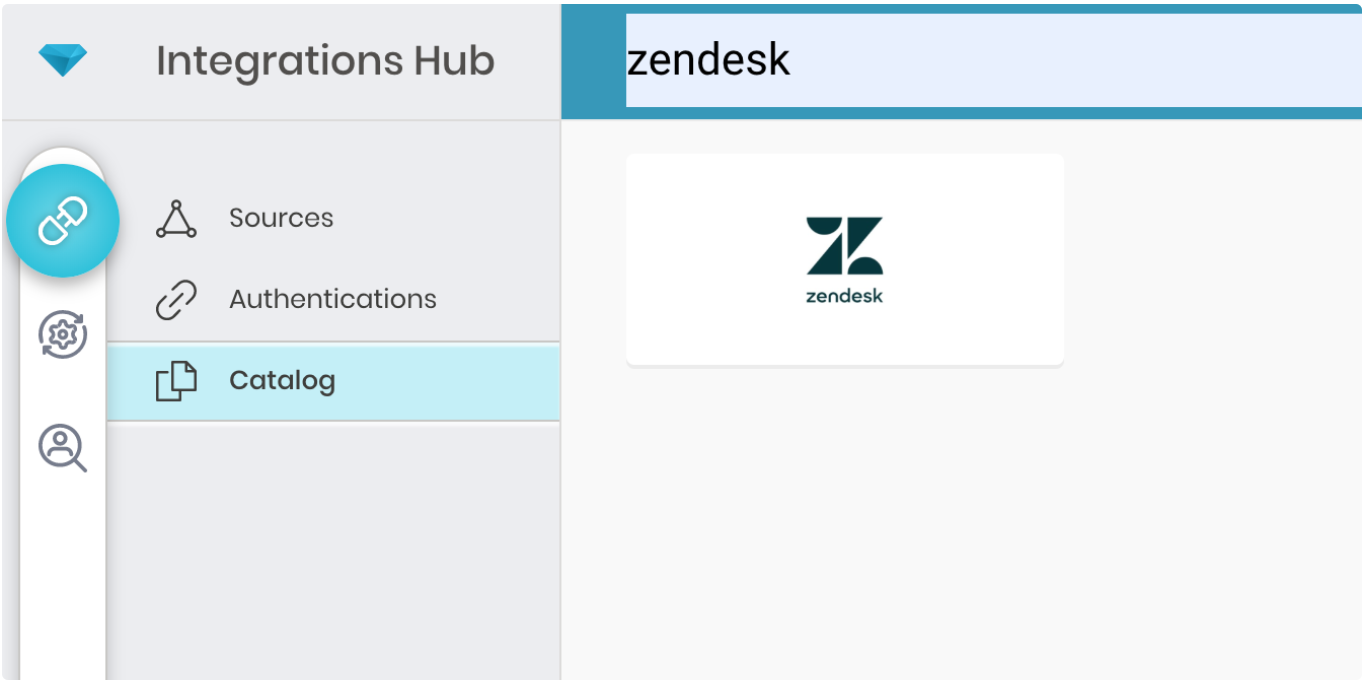The width and height of the screenshot is (1368, 682).
Task: Click the Zendesk Z logo
Action: point(844,246)
